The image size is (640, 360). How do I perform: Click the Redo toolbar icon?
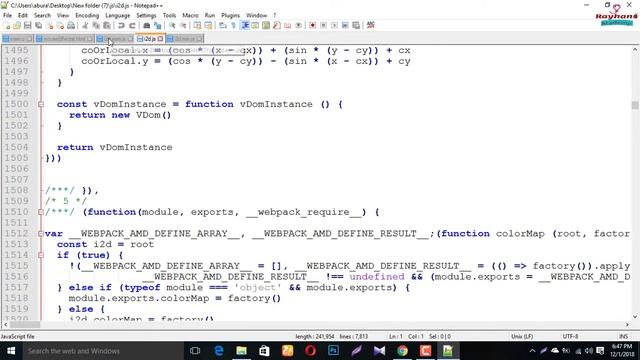coord(132,25)
